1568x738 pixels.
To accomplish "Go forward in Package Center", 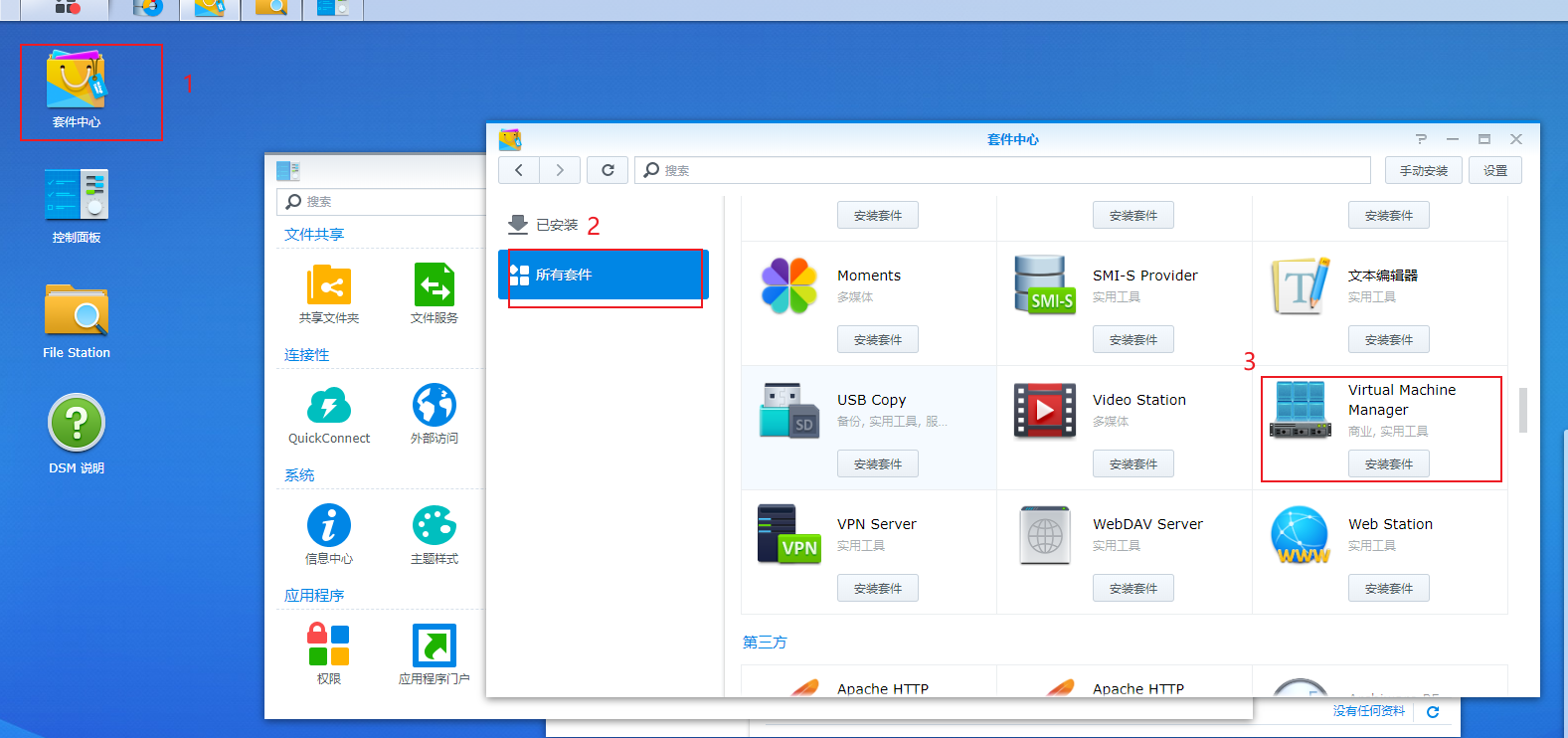I will (560, 170).
